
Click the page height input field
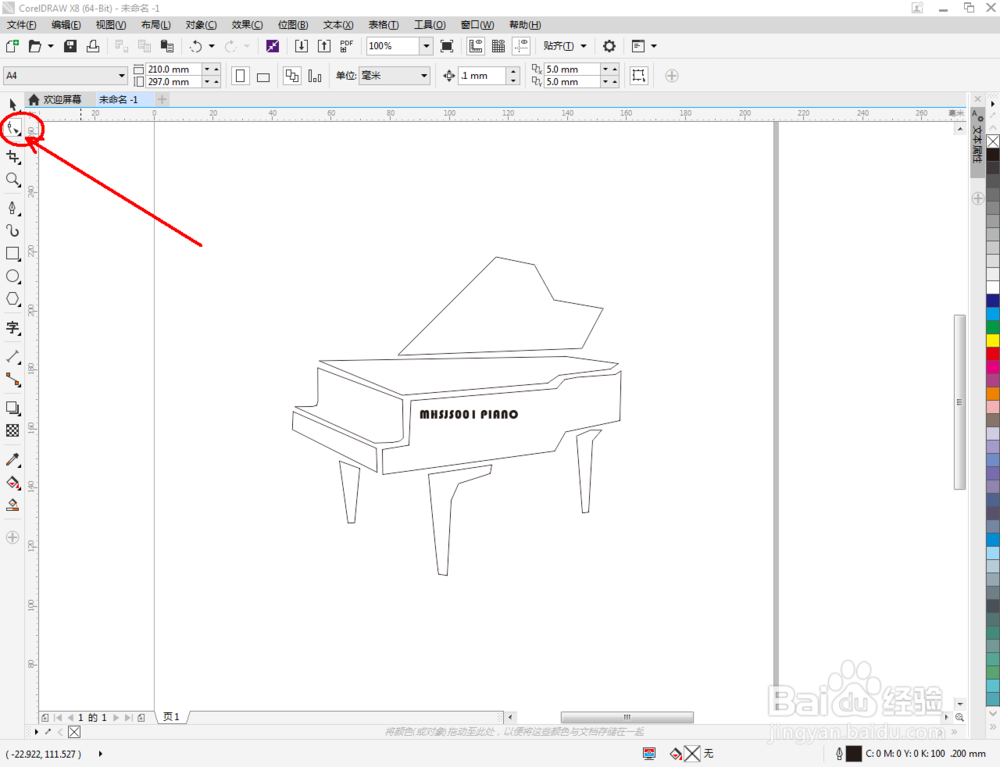coord(174,82)
